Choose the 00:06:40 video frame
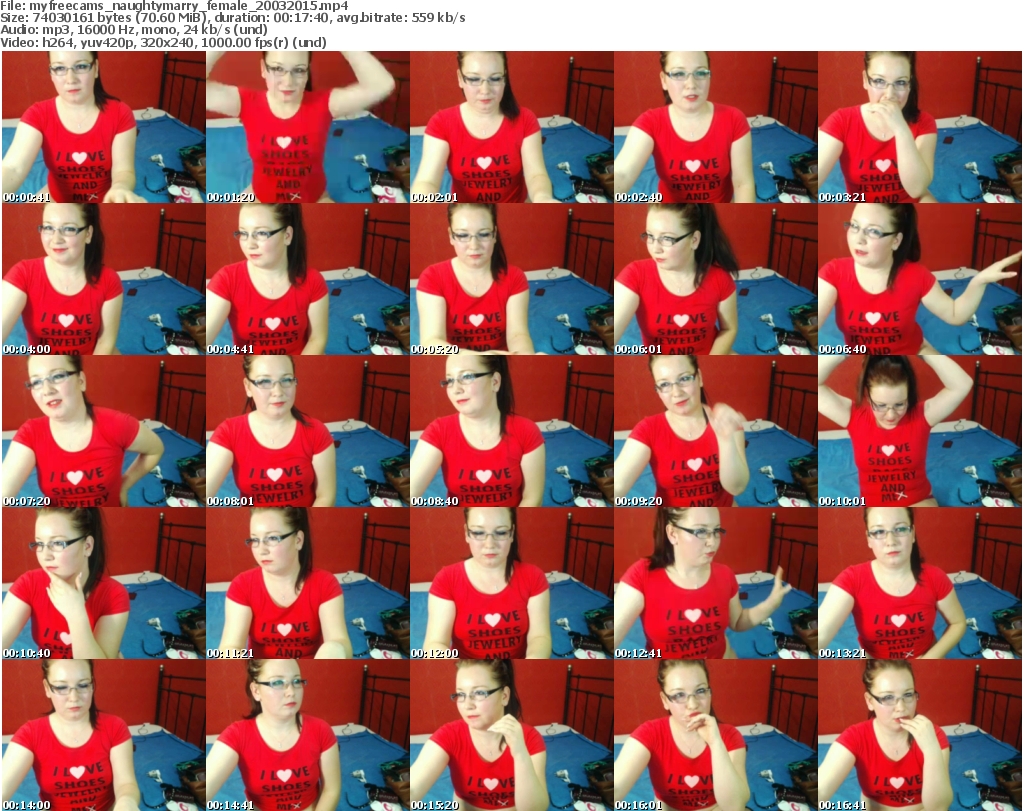 [x=920, y=279]
